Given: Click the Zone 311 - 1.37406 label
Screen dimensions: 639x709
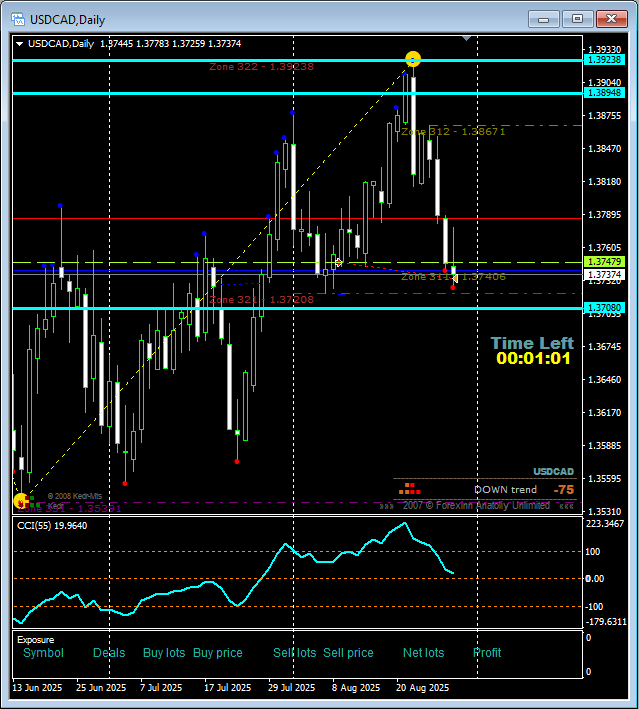Looking at the screenshot, I should [x=453, y=276].
